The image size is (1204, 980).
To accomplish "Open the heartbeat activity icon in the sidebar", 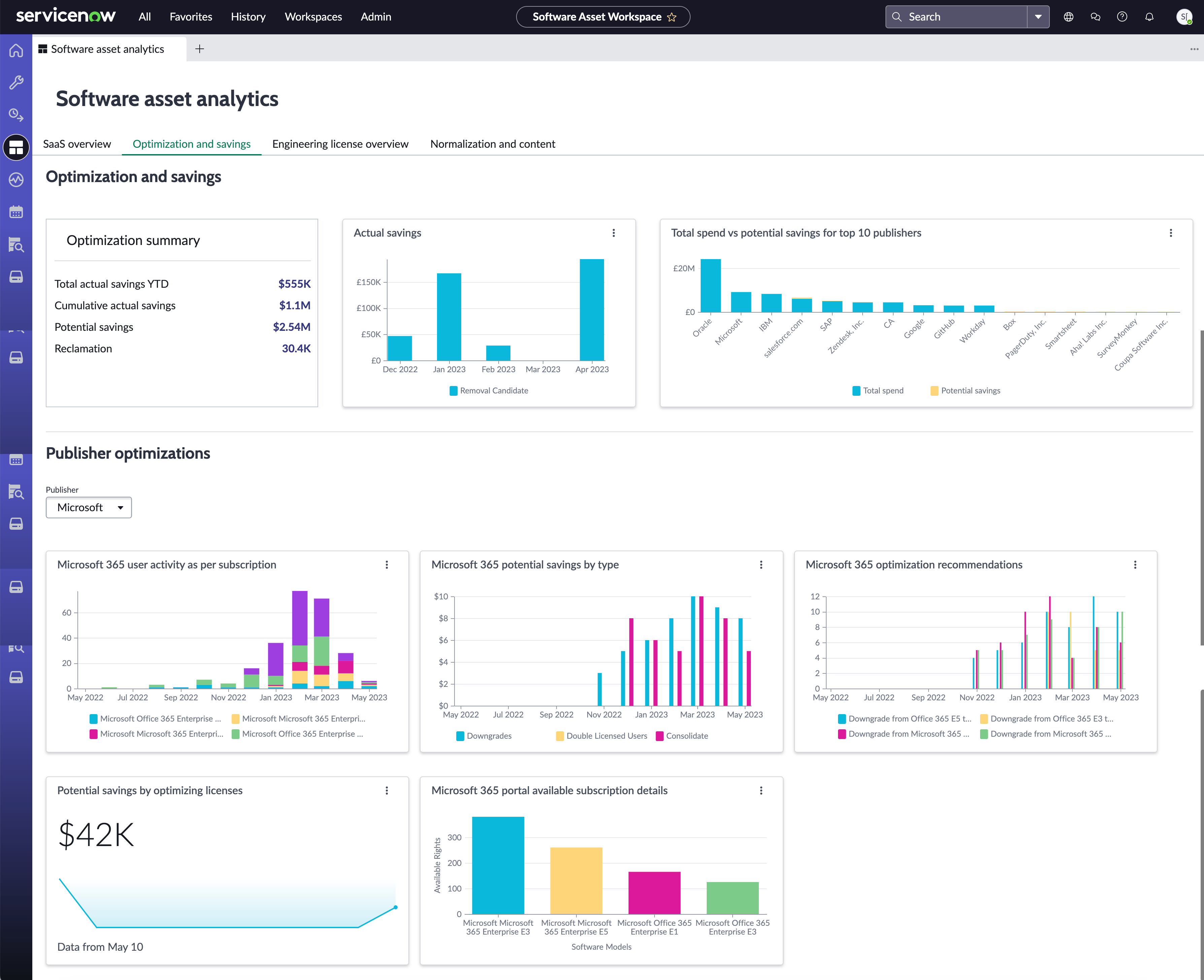I will (16, 180).
